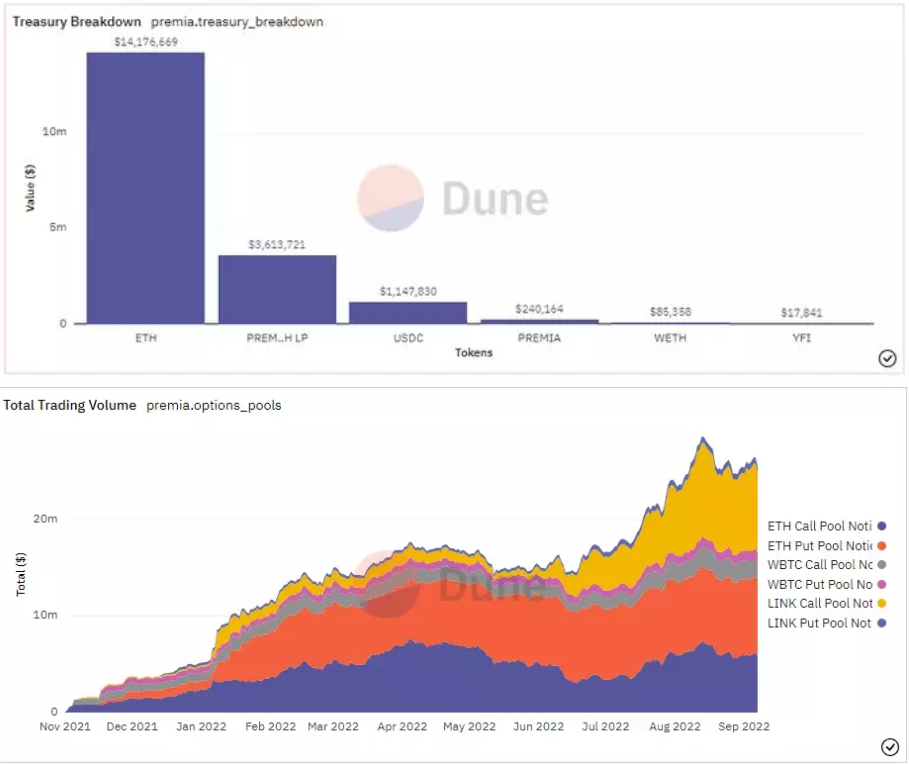This screenshot has width=909, height=765.
Task: Click the Treasury Breakdown verified checkmark icon
Action: pos(887,359)
